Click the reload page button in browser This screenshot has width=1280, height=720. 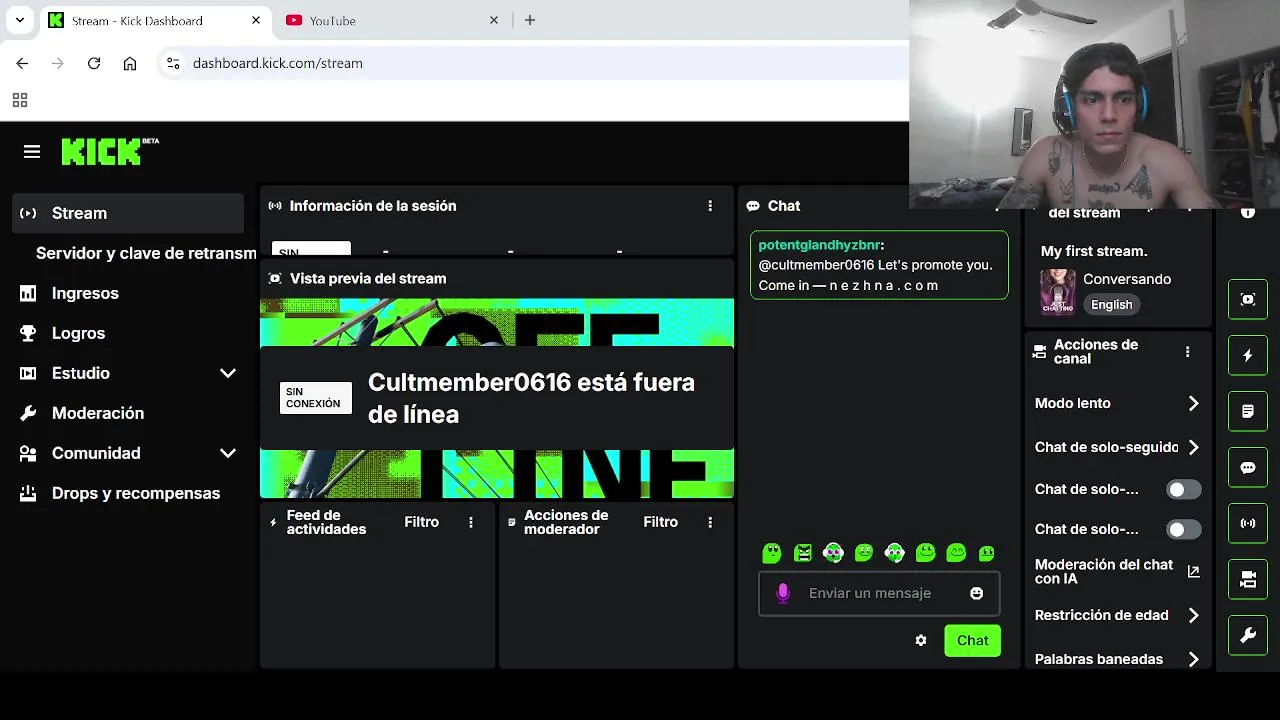click(x=94, y=63)
